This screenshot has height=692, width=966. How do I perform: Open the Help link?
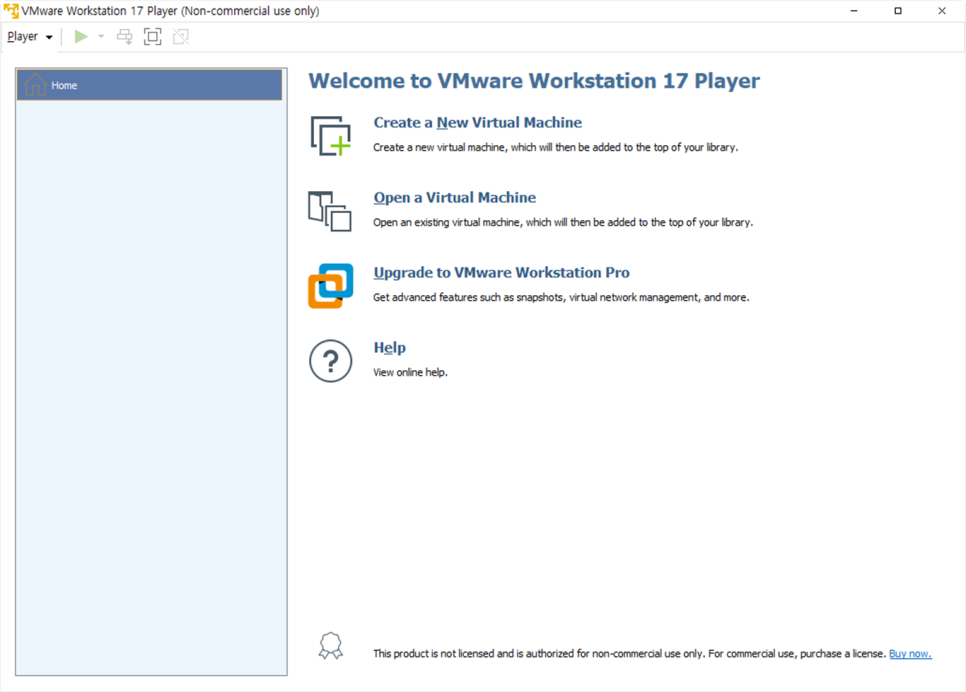389,348
